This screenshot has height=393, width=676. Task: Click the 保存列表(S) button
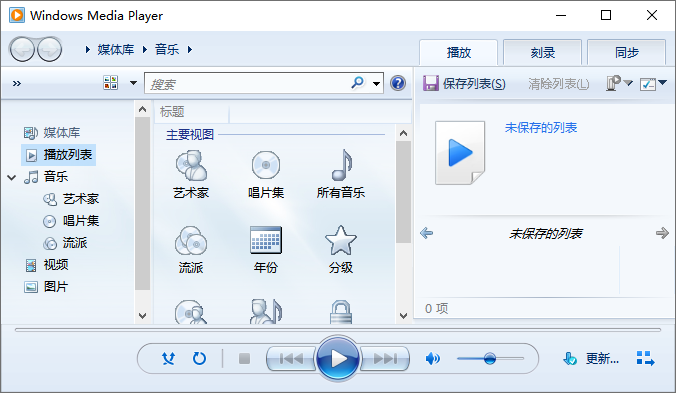tap(464, 83)
